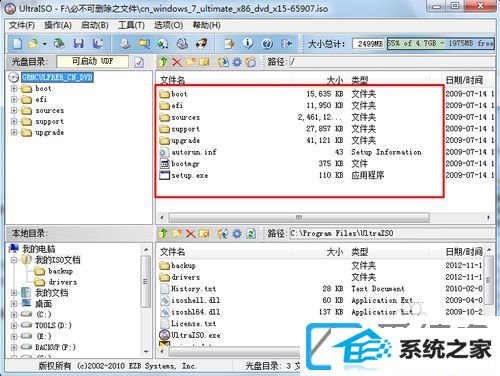This screenshot has width=500, height=376.
Task: Click the gear properties icon in local pane
Action: pos(237,233)
